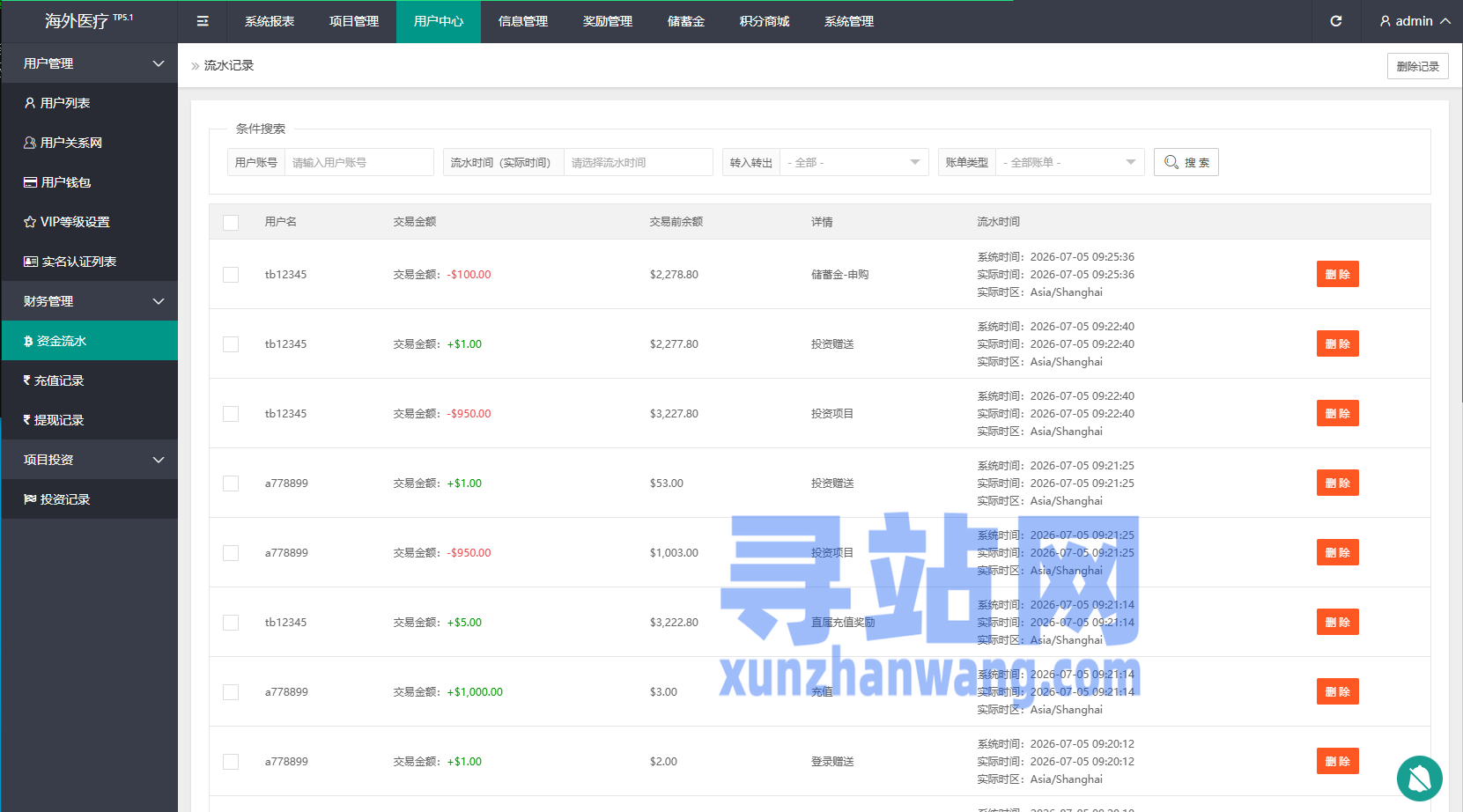
Task: Check the tb12345 -$950.00 row checkbox
Action: (231, 414)
